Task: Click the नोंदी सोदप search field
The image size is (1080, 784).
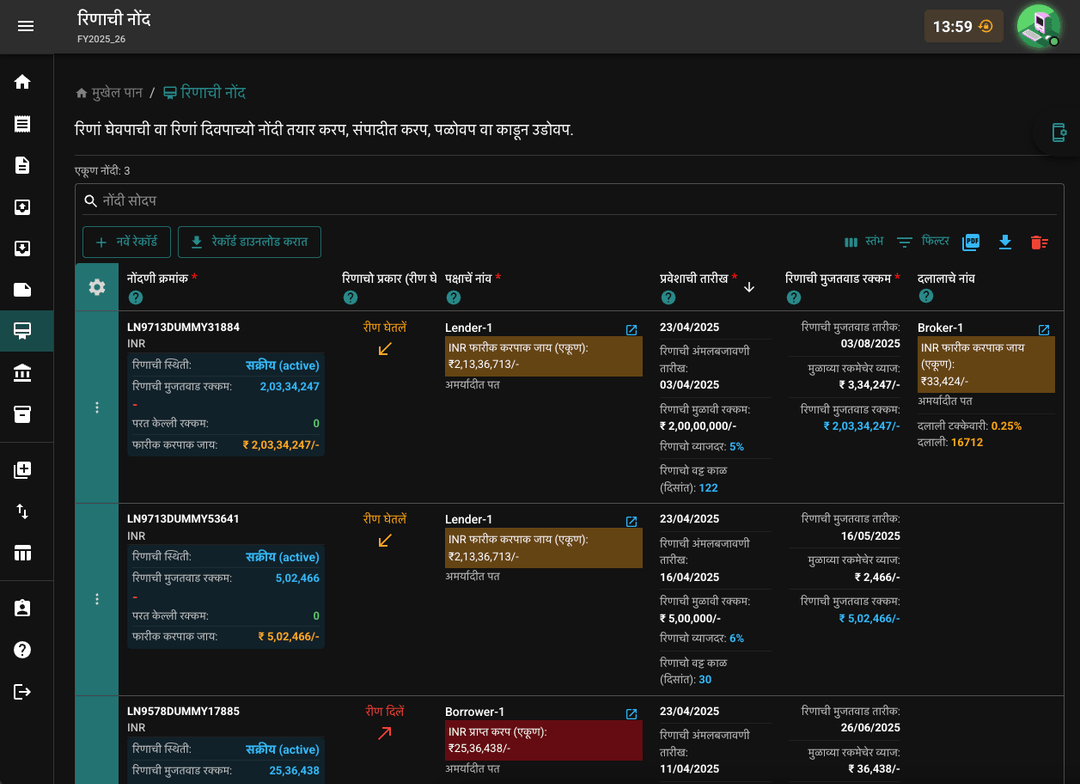Action: (569, 200)
